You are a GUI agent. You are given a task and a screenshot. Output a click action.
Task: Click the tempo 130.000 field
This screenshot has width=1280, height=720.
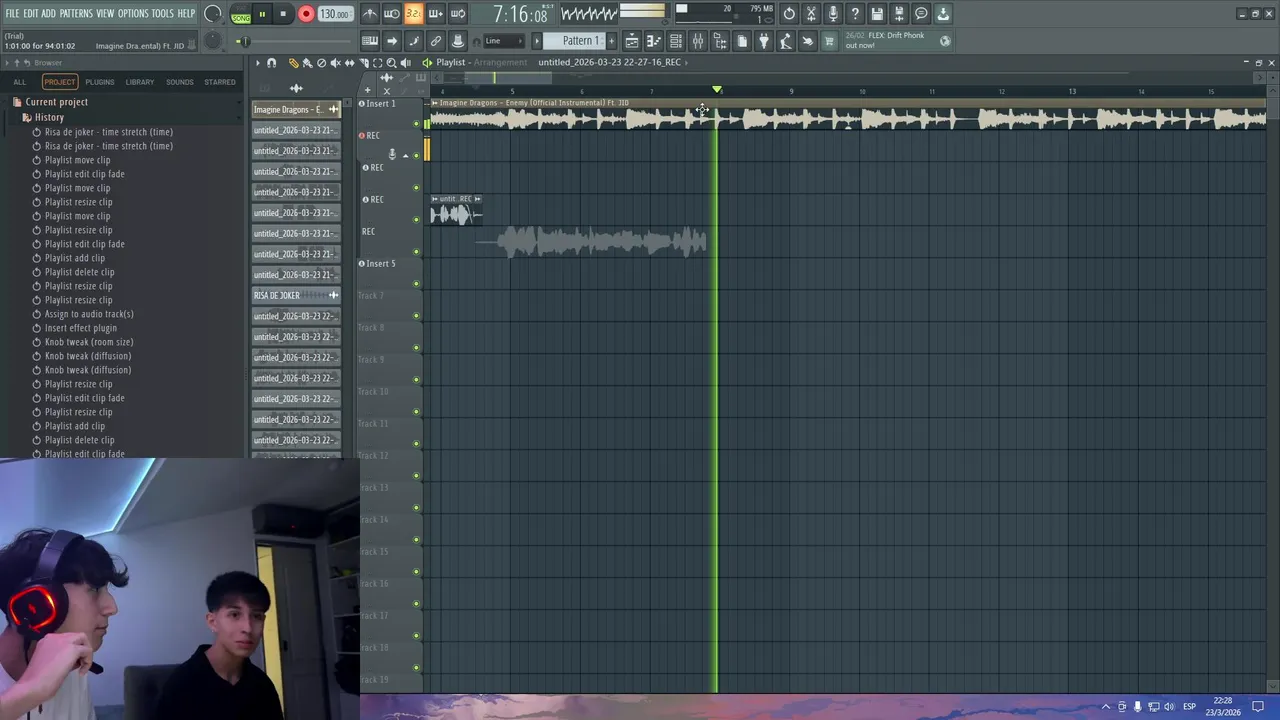coord(334,14)
